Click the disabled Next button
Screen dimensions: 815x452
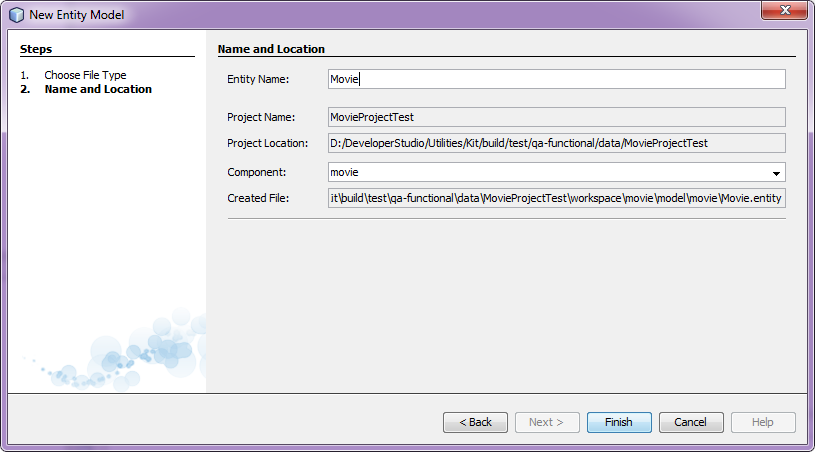[547, 422]
